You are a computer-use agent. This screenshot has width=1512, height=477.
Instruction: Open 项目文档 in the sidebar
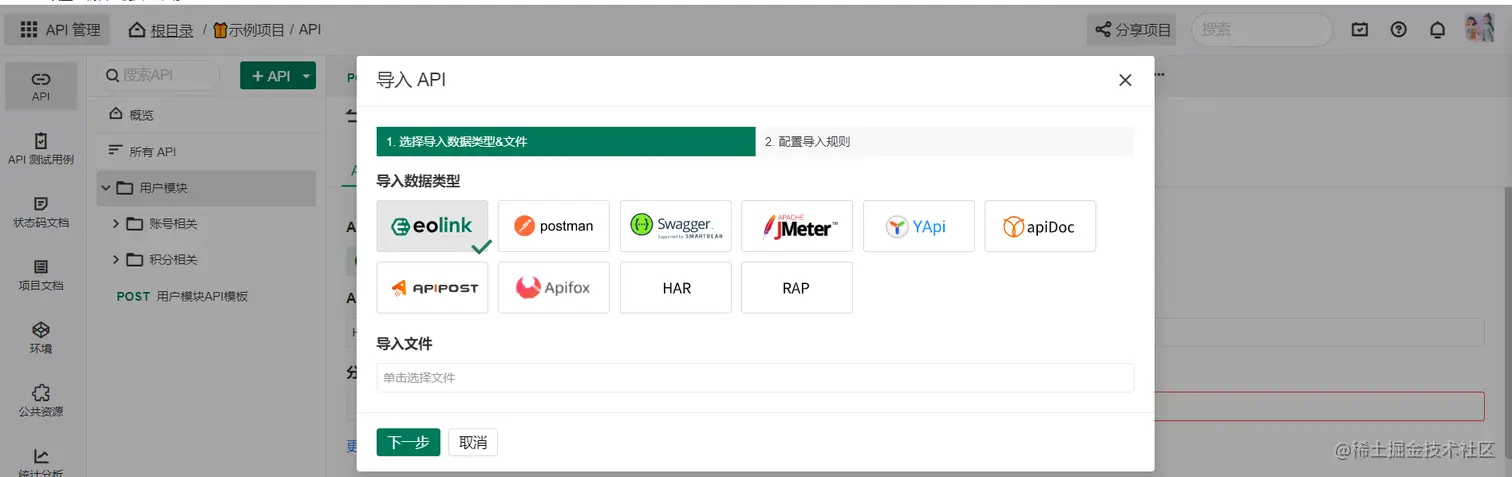[x=41, y=275]
